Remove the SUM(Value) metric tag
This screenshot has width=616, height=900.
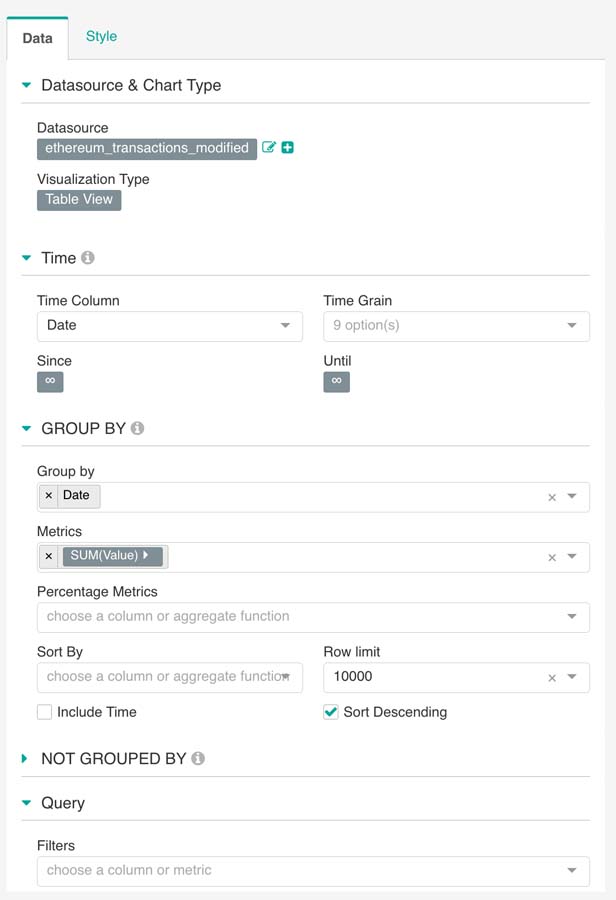click(49, 556)
